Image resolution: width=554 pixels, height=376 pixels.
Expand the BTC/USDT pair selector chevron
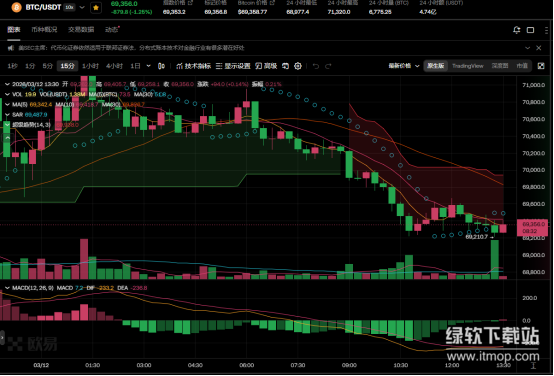click(82, 7)
